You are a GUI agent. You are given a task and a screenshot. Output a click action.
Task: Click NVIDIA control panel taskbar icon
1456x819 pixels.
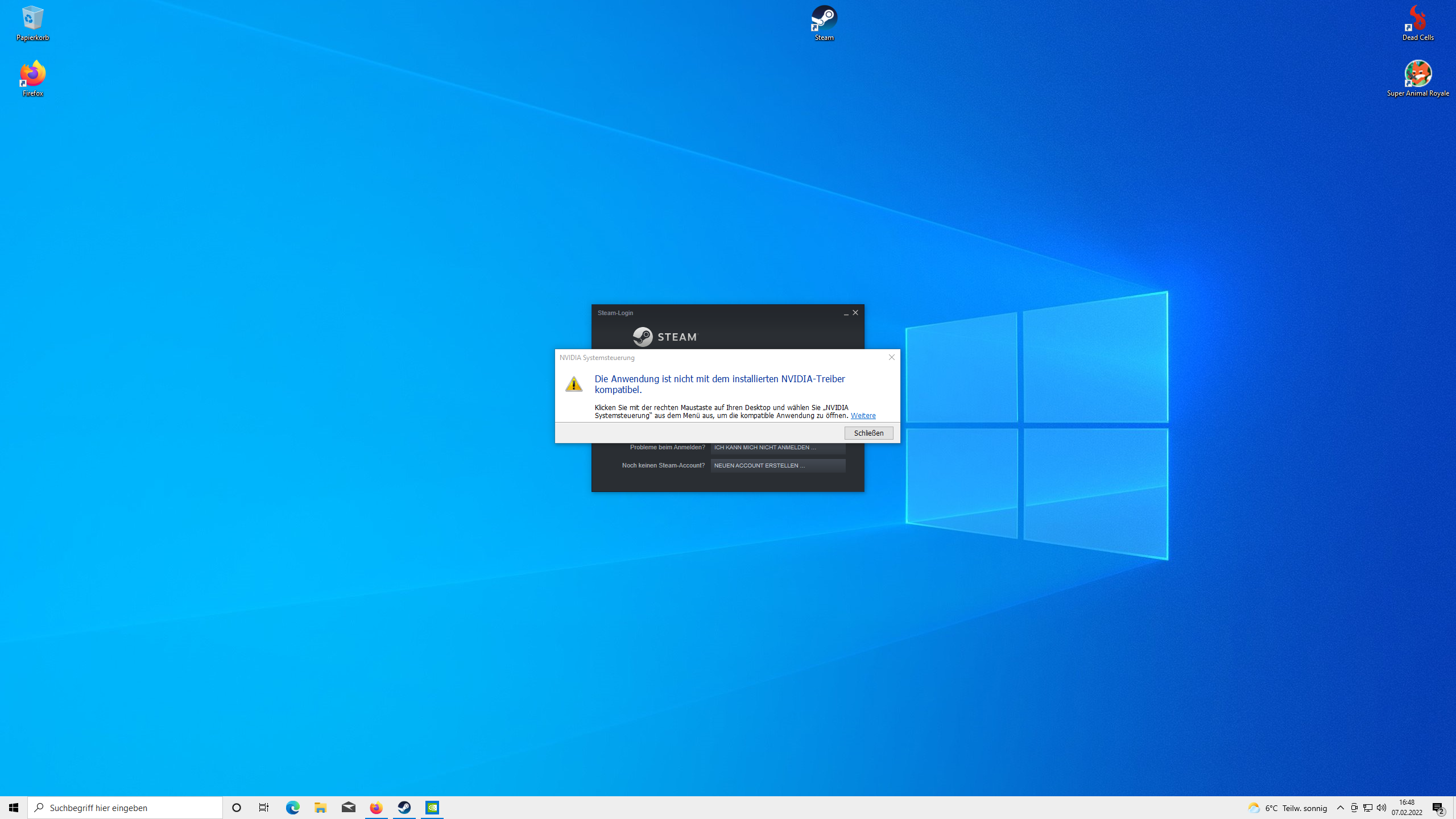point(432,808)
